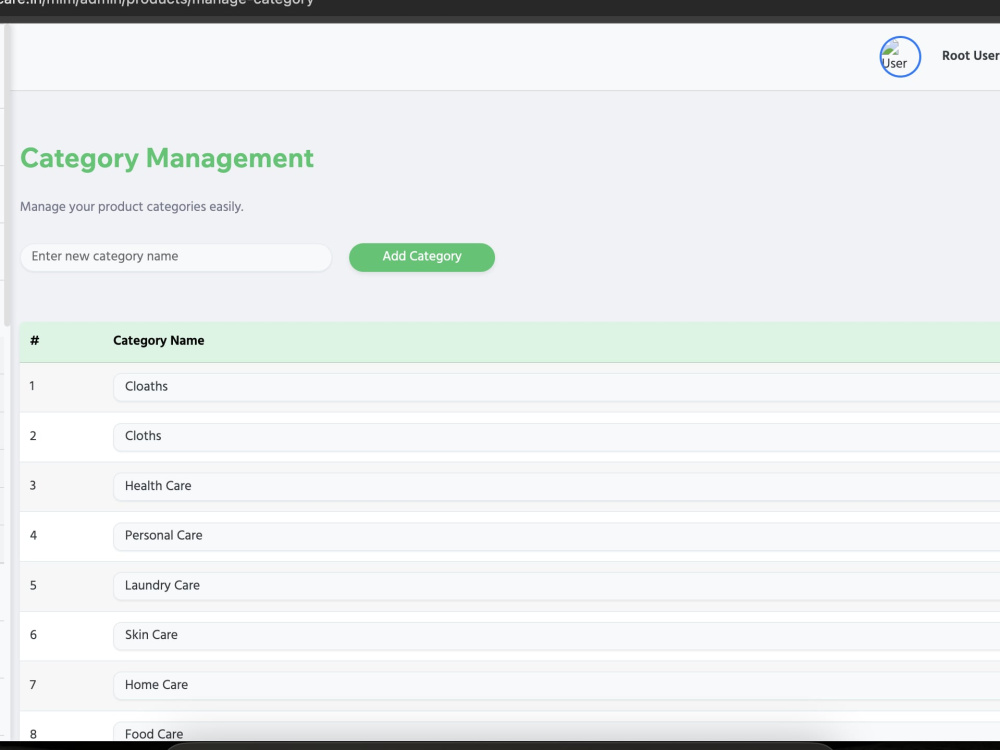The width and height of the screenshot is (1000, 750).
Task: Edit the Food Care category field
Action: (556, 732)
